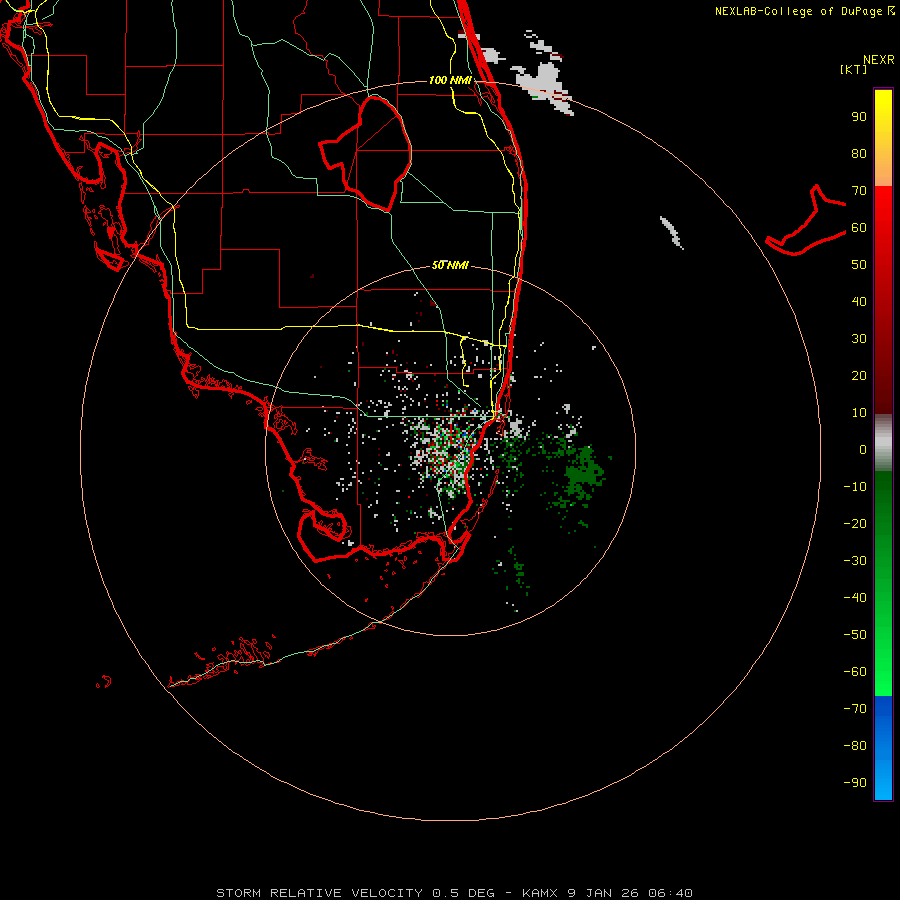The image size is (900, 900).
Task: Click the -60 value on the velocity scale
Action: pos(855,672)
